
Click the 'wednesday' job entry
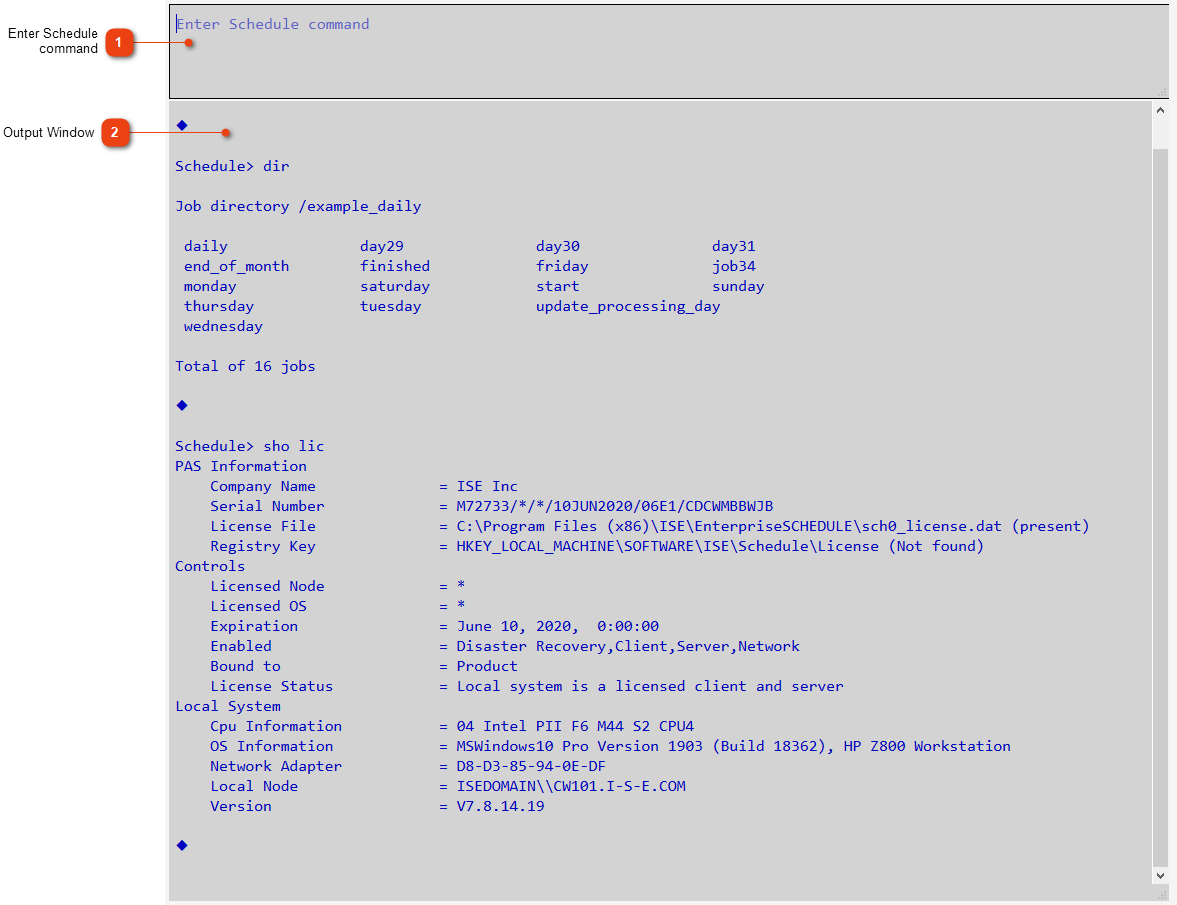pyautogui.click(x=223, y=326)
